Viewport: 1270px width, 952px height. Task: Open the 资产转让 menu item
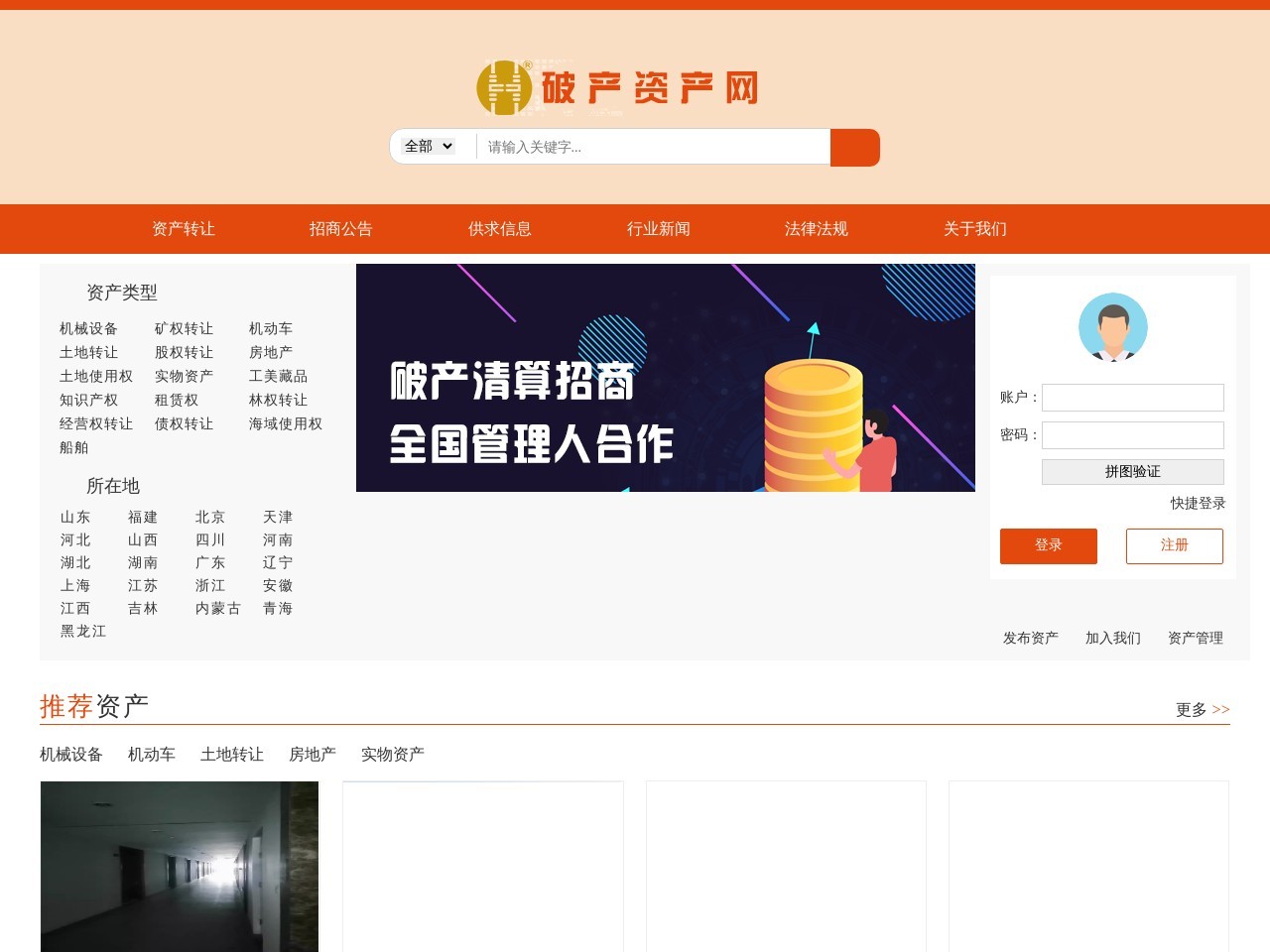point(182,229)
